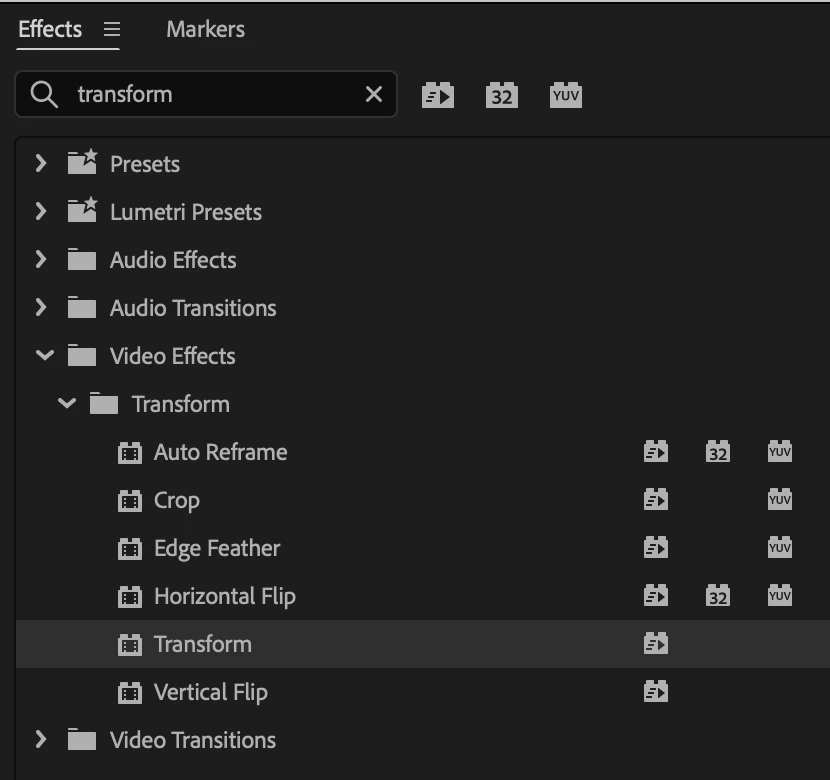
Task: Clear the transform search text
Action: point(374,94)
